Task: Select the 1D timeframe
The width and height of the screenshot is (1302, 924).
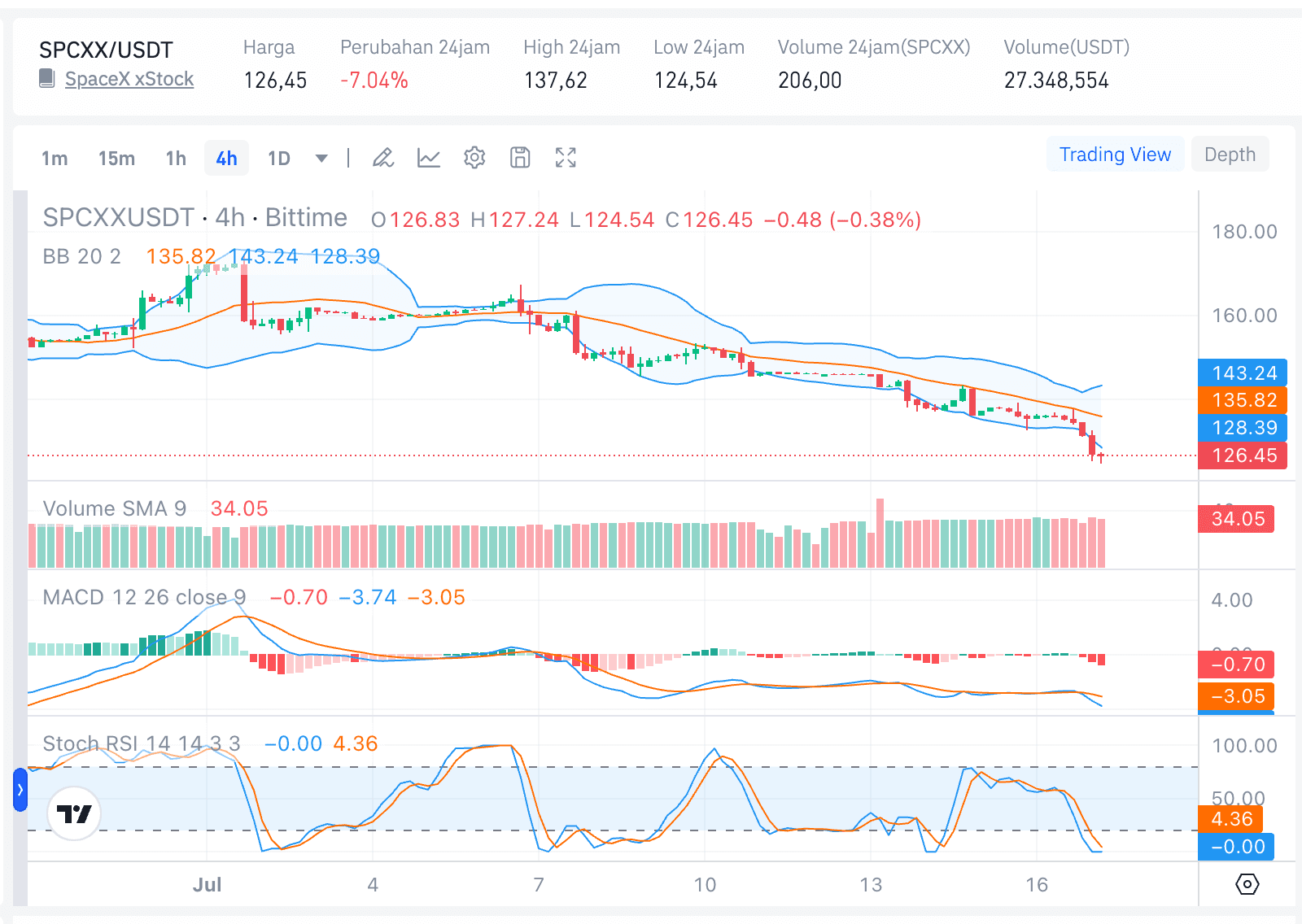Action: pos(279,159)
